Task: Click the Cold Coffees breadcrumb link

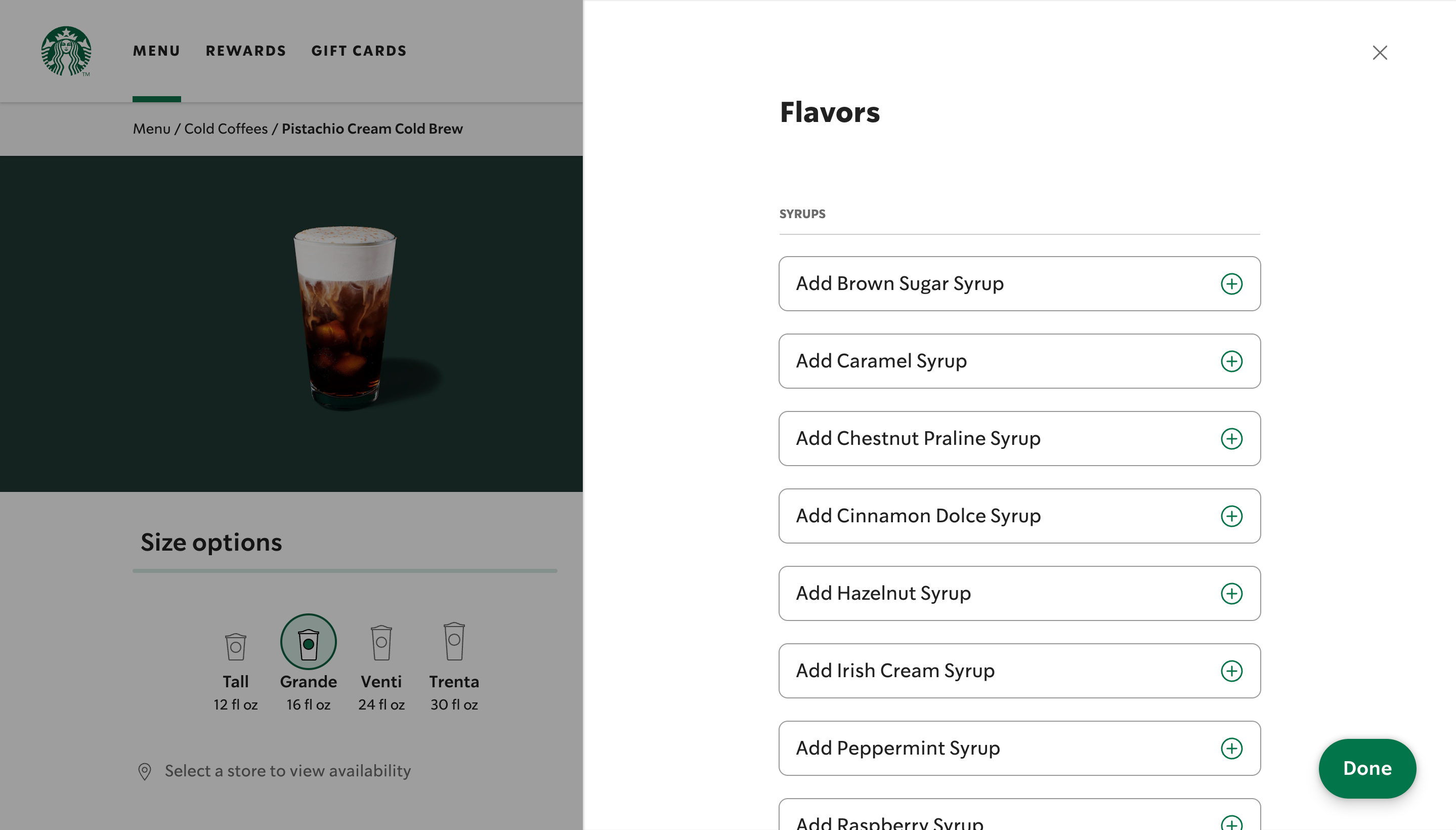Action: (x=226, y=129)
